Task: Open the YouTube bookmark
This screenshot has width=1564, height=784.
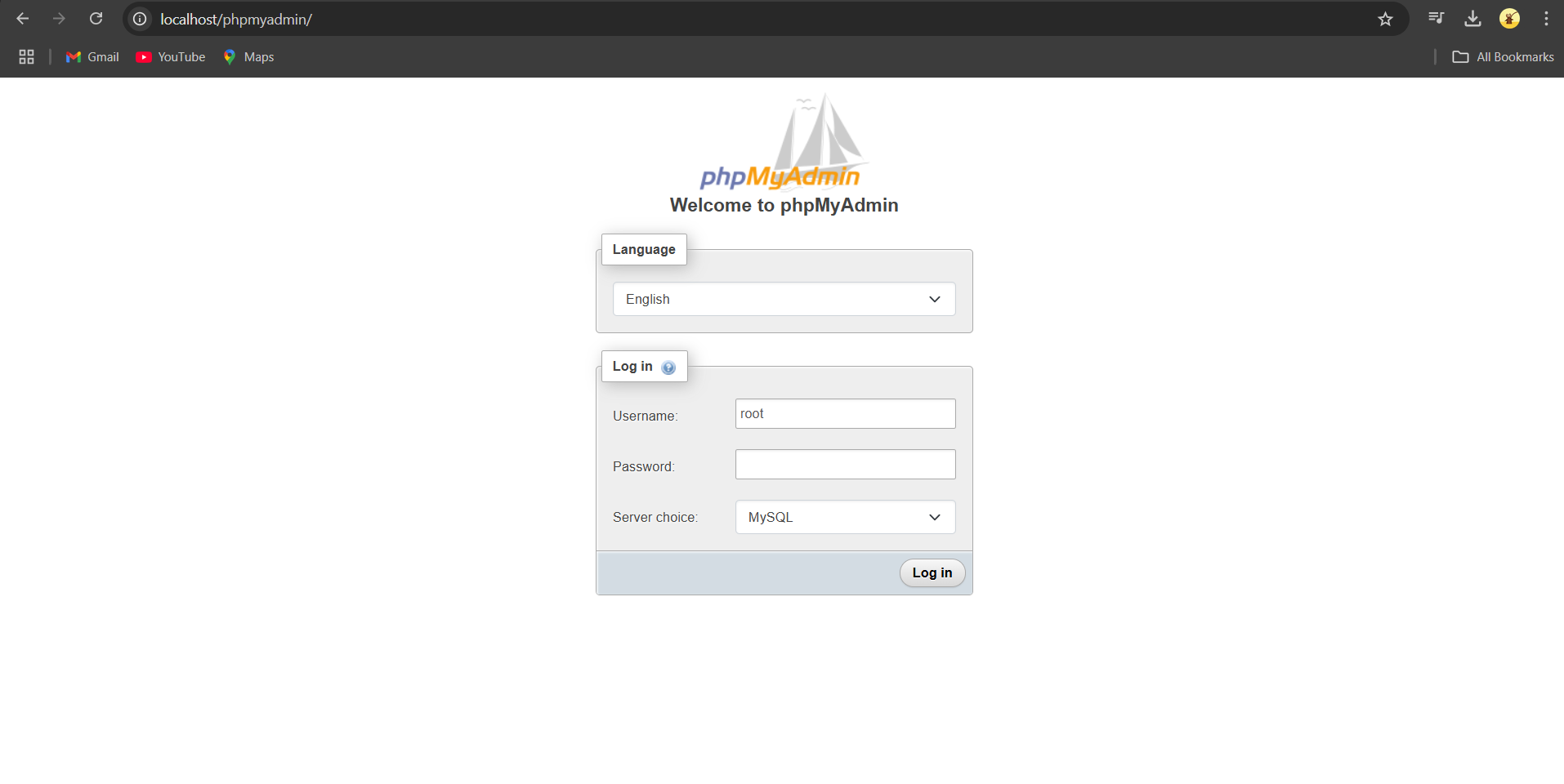Action: coord(171,56)
